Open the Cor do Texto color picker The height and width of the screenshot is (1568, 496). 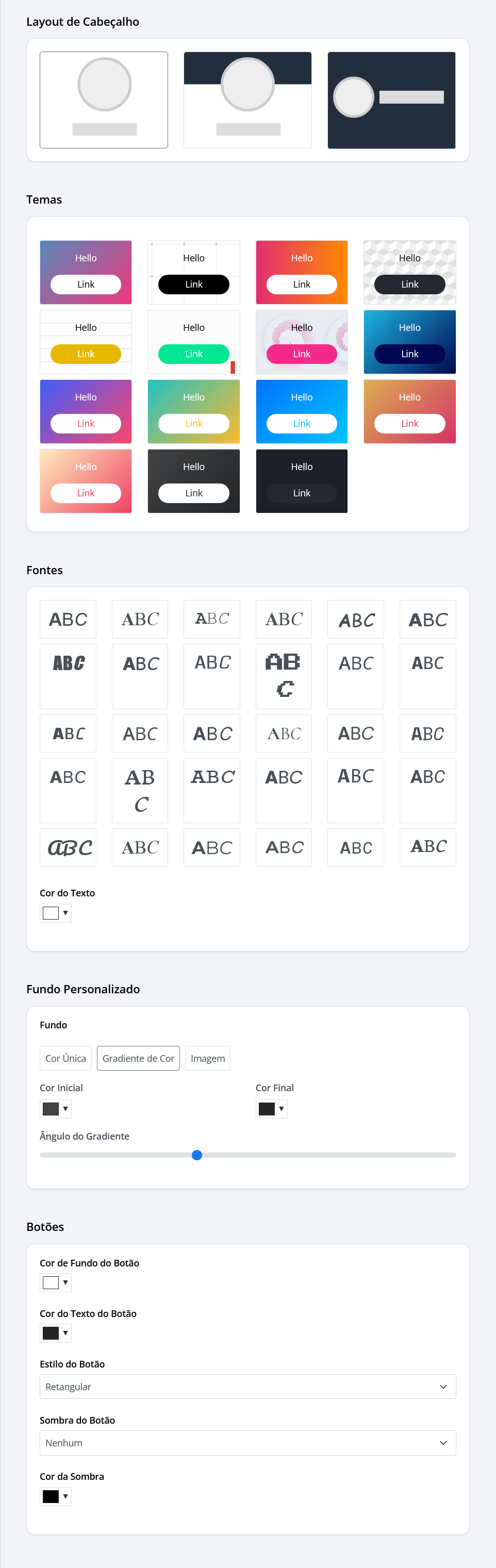tap(55, 912)
